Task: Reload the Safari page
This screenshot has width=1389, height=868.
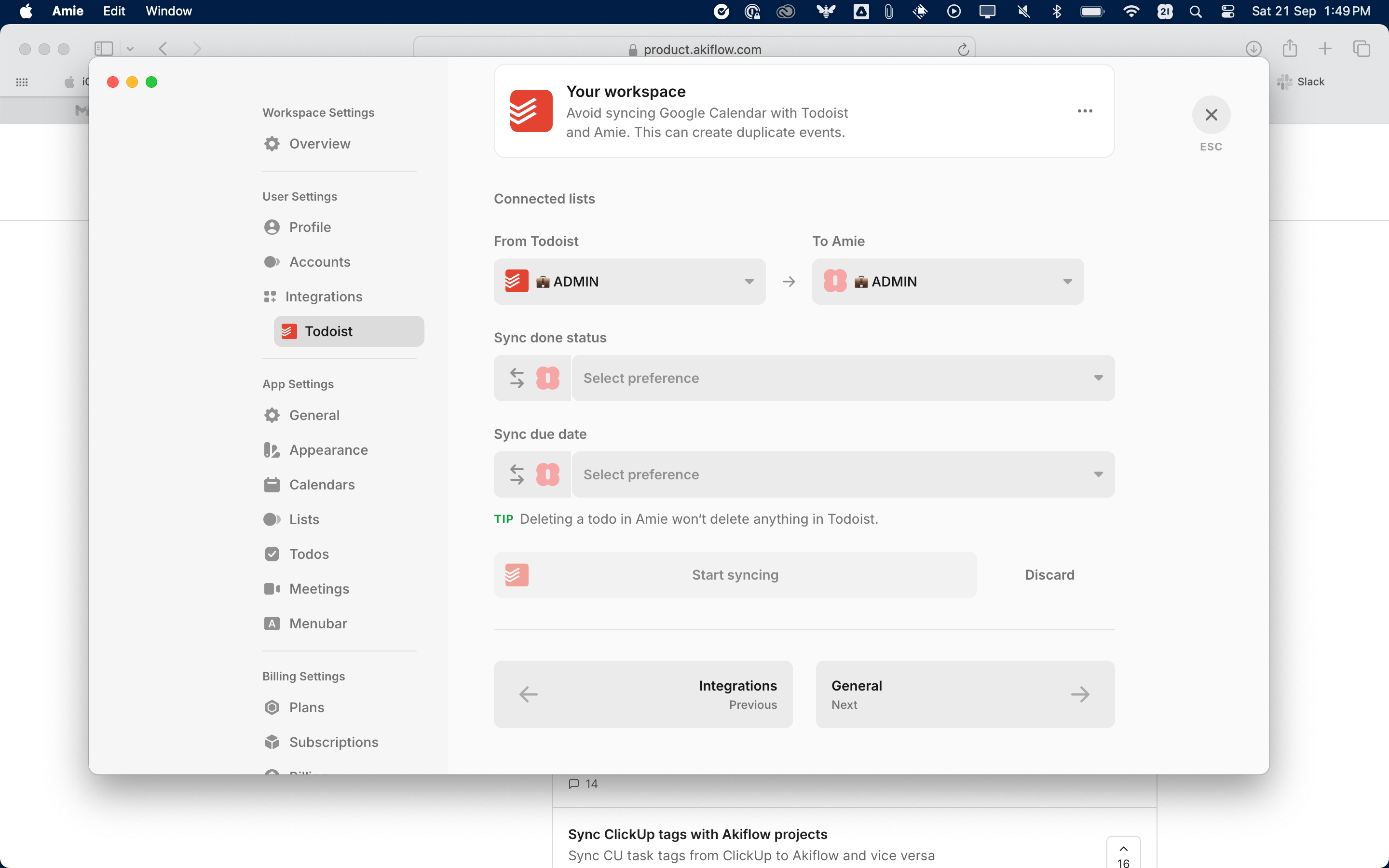Action: pyautogui.click(x=963, y=49)
